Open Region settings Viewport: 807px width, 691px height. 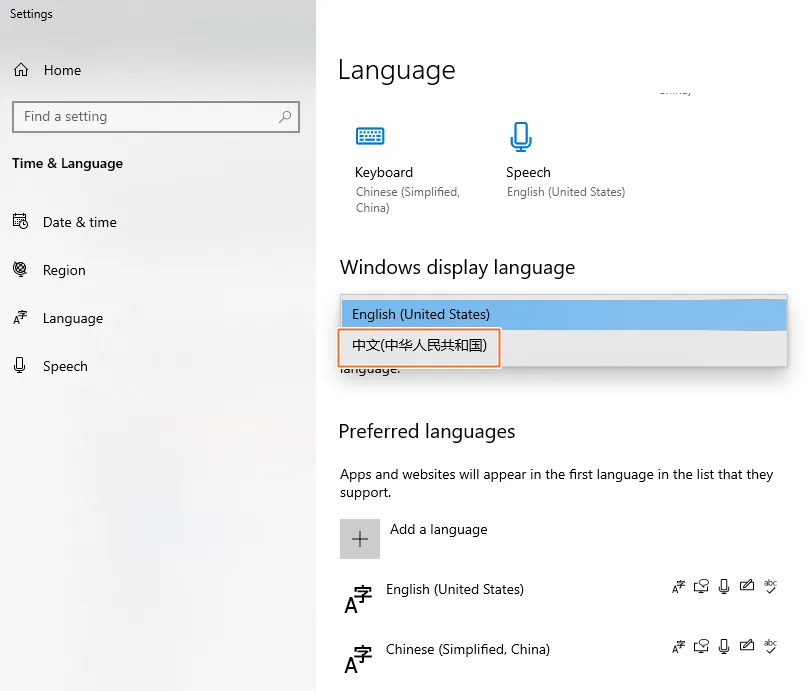pyautogui.click(x=62, y=270)
